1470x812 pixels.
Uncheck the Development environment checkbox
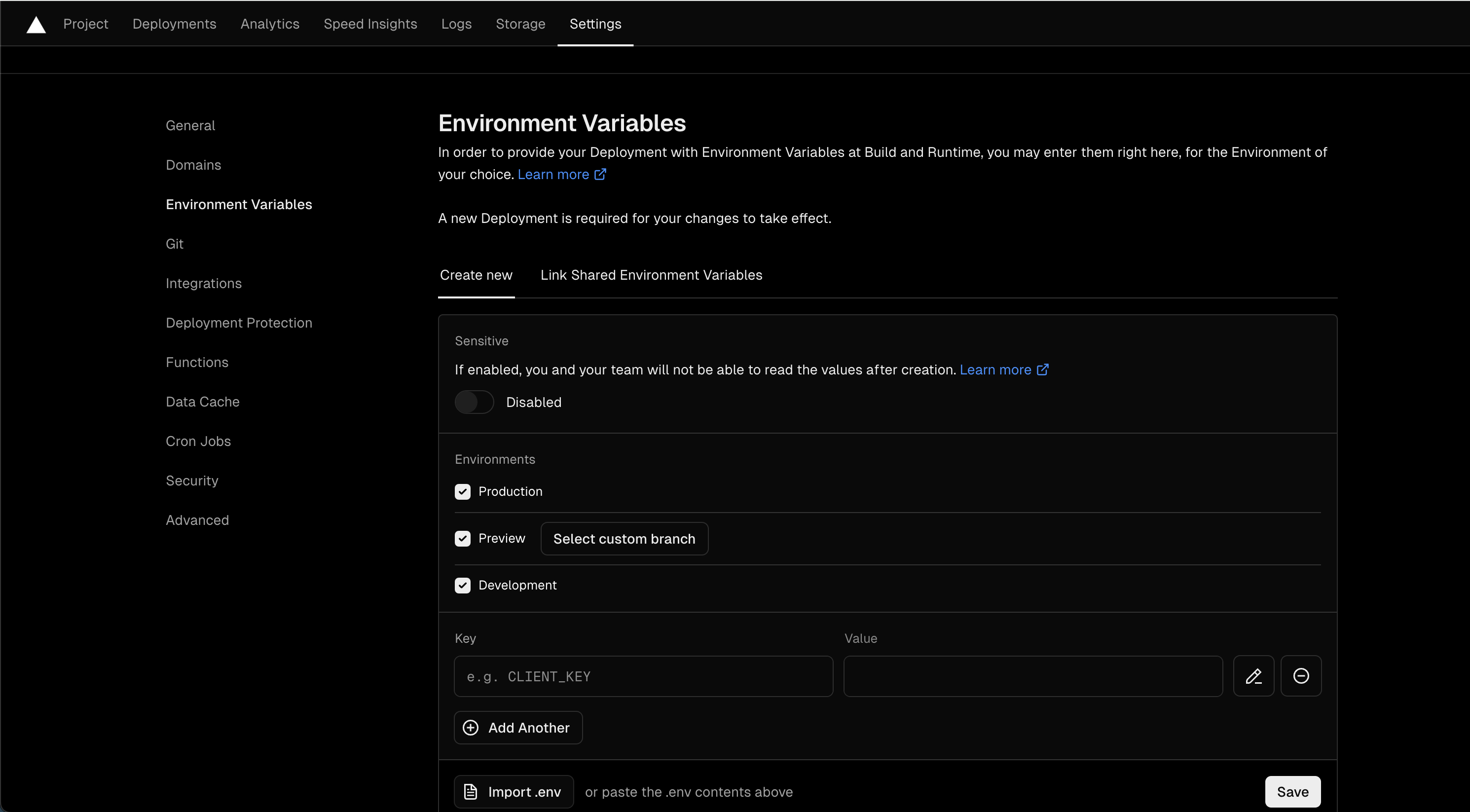coord(462,586)
